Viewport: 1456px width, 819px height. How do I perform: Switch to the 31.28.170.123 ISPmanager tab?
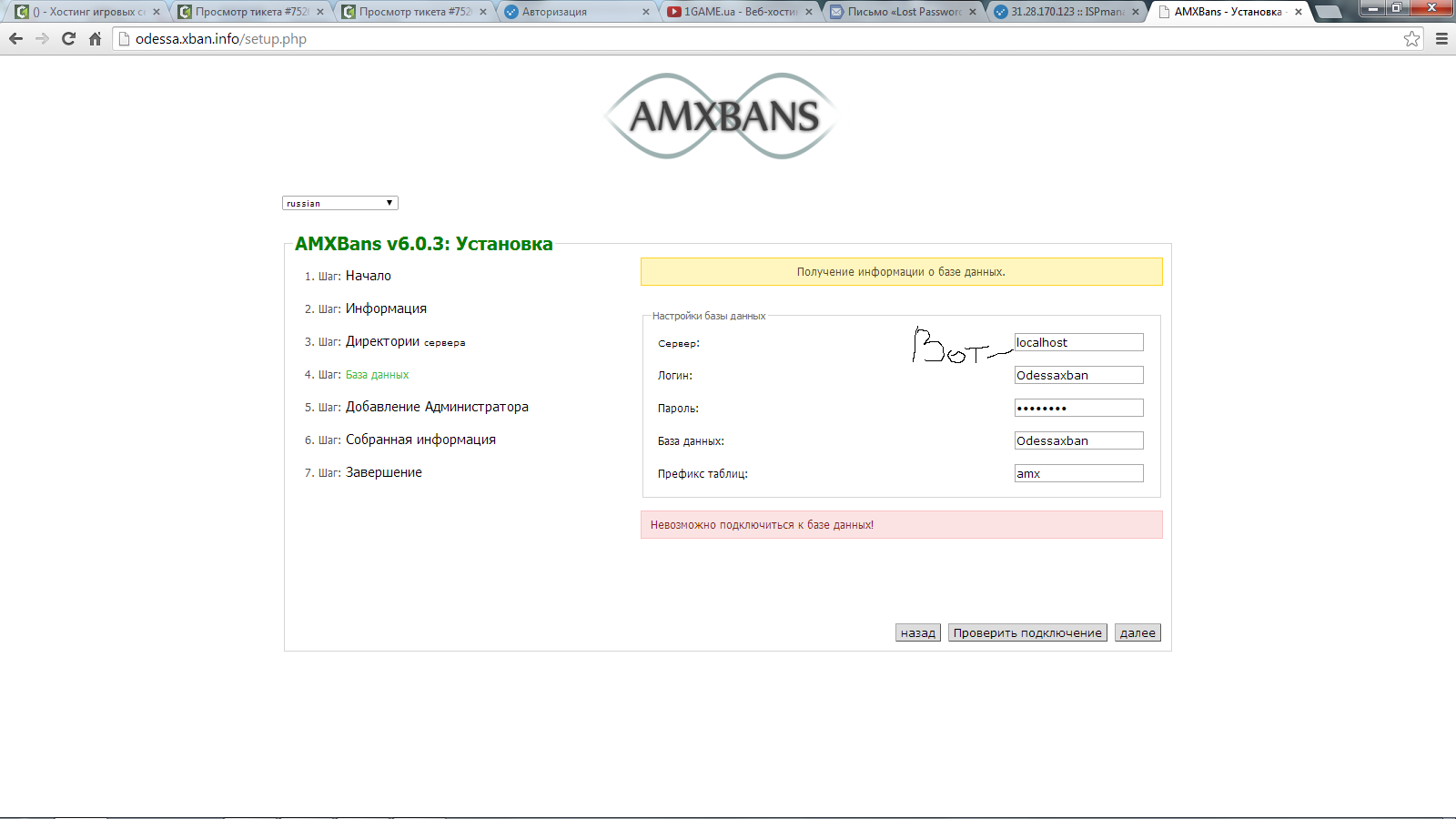click(1067, 12)
